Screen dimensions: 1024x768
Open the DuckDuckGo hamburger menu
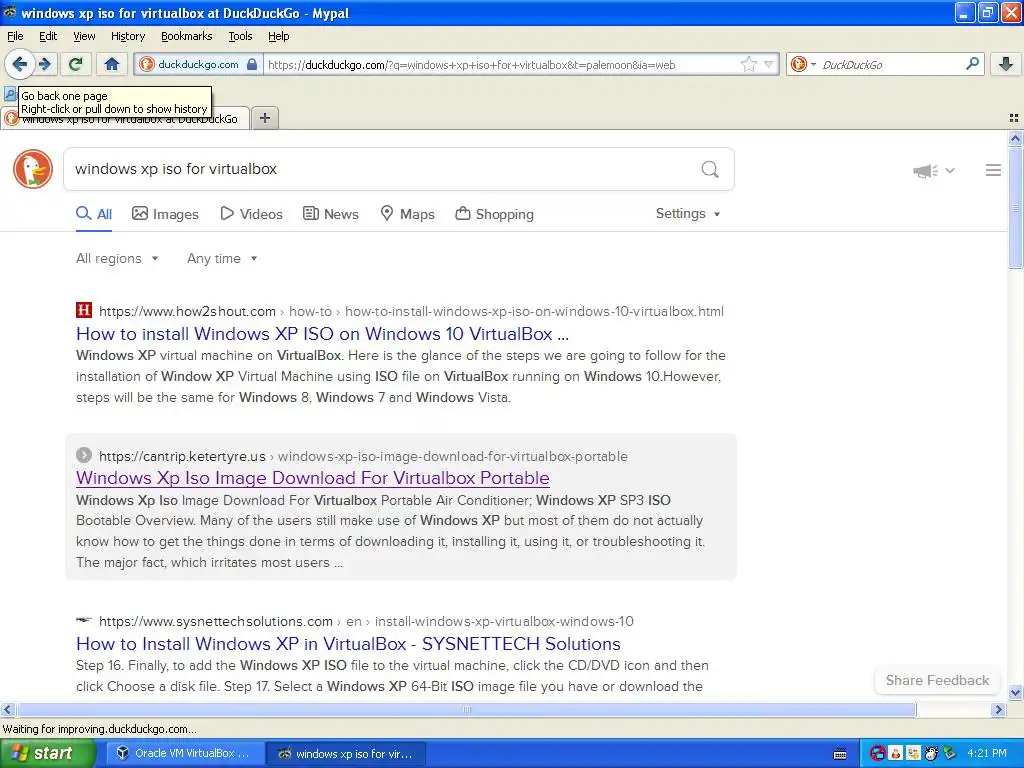[993, 170]
